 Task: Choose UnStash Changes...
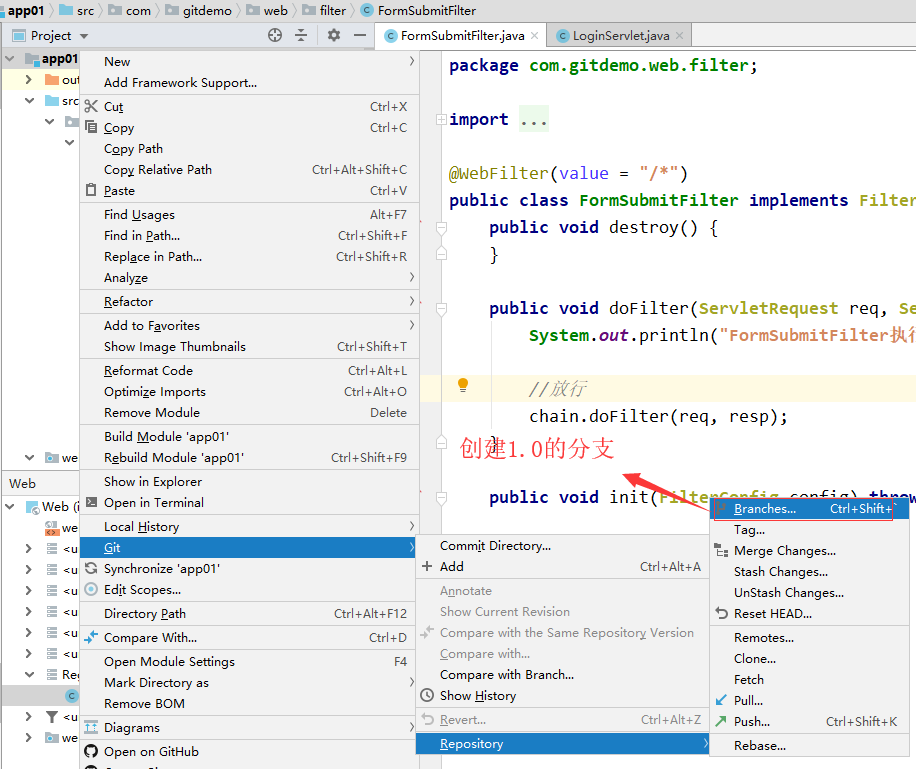(810, 593)
